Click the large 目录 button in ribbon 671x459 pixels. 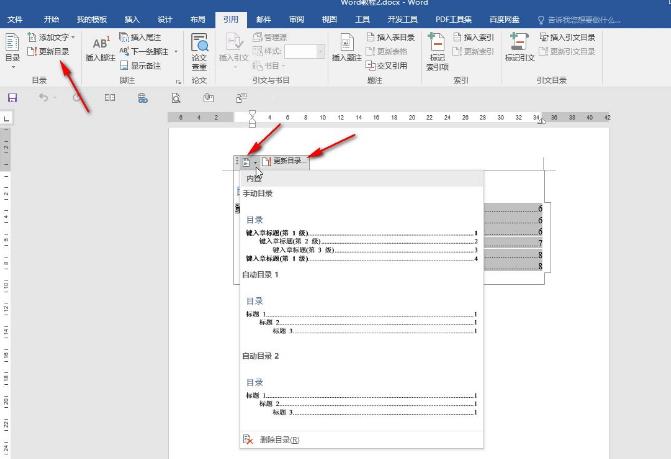tap(12, 50)
